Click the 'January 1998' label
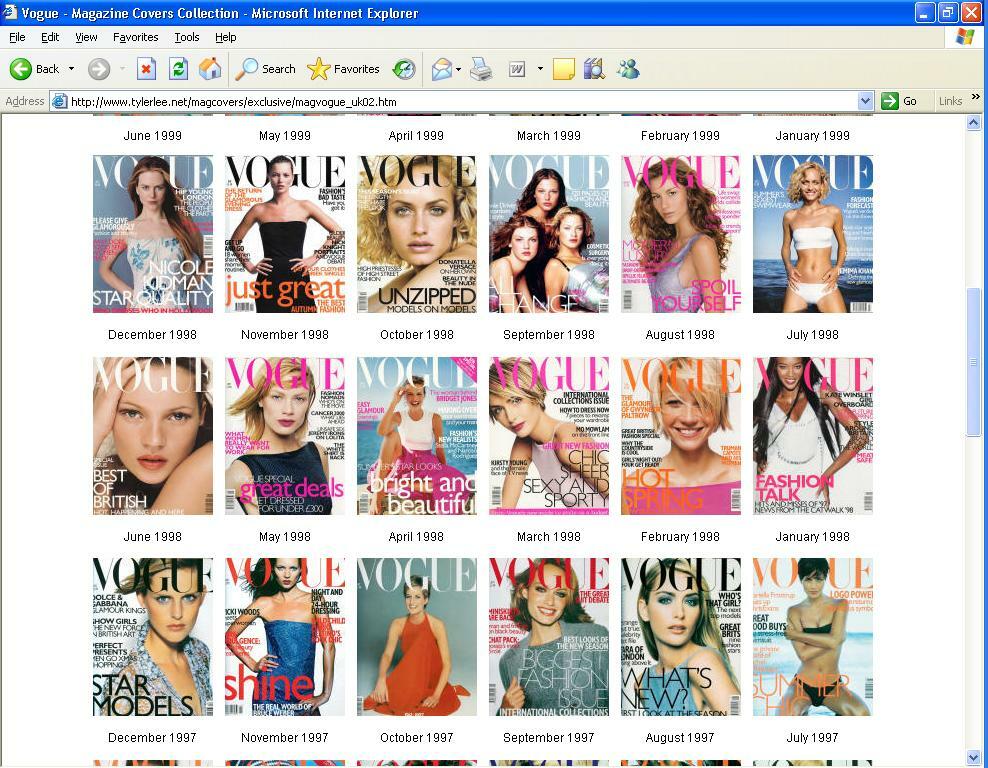This screenshot has width=988, height=768. pyautogui.click(x=813, y=536)
